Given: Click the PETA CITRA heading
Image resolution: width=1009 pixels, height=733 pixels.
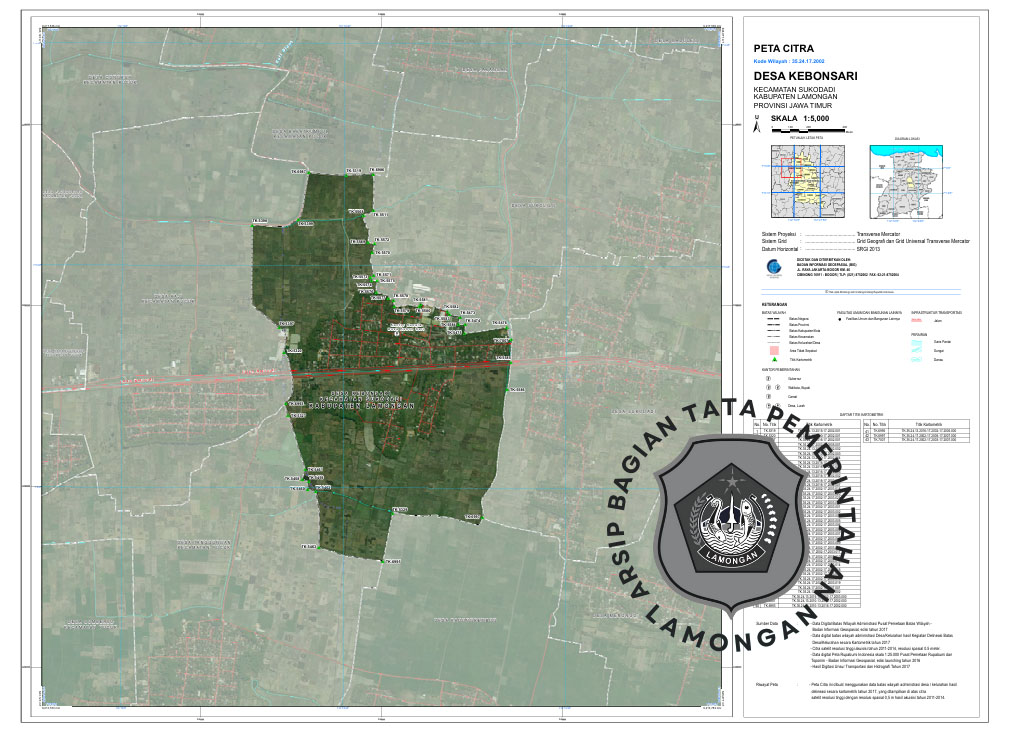Looking at the screenshot, I should (784, 48).
